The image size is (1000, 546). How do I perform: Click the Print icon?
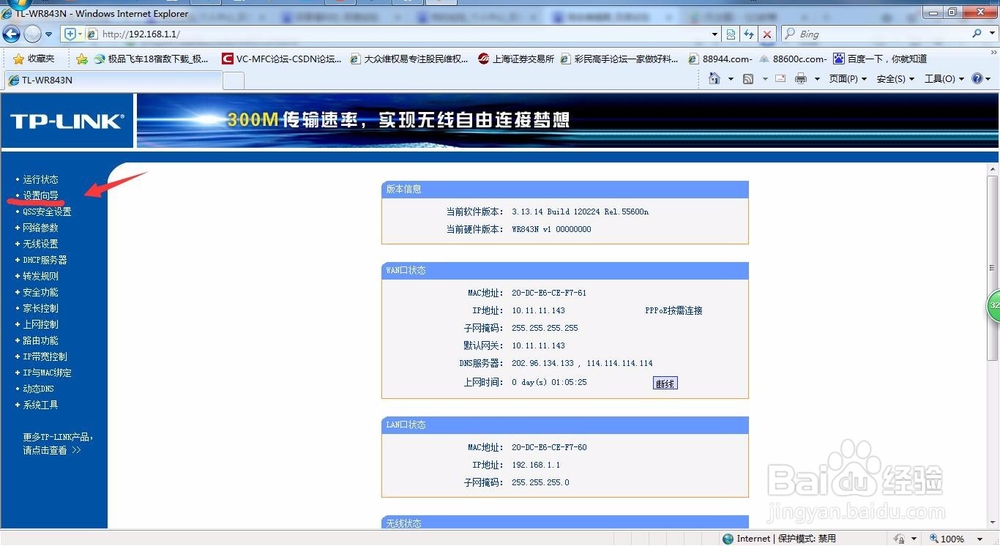pos(800,78)
